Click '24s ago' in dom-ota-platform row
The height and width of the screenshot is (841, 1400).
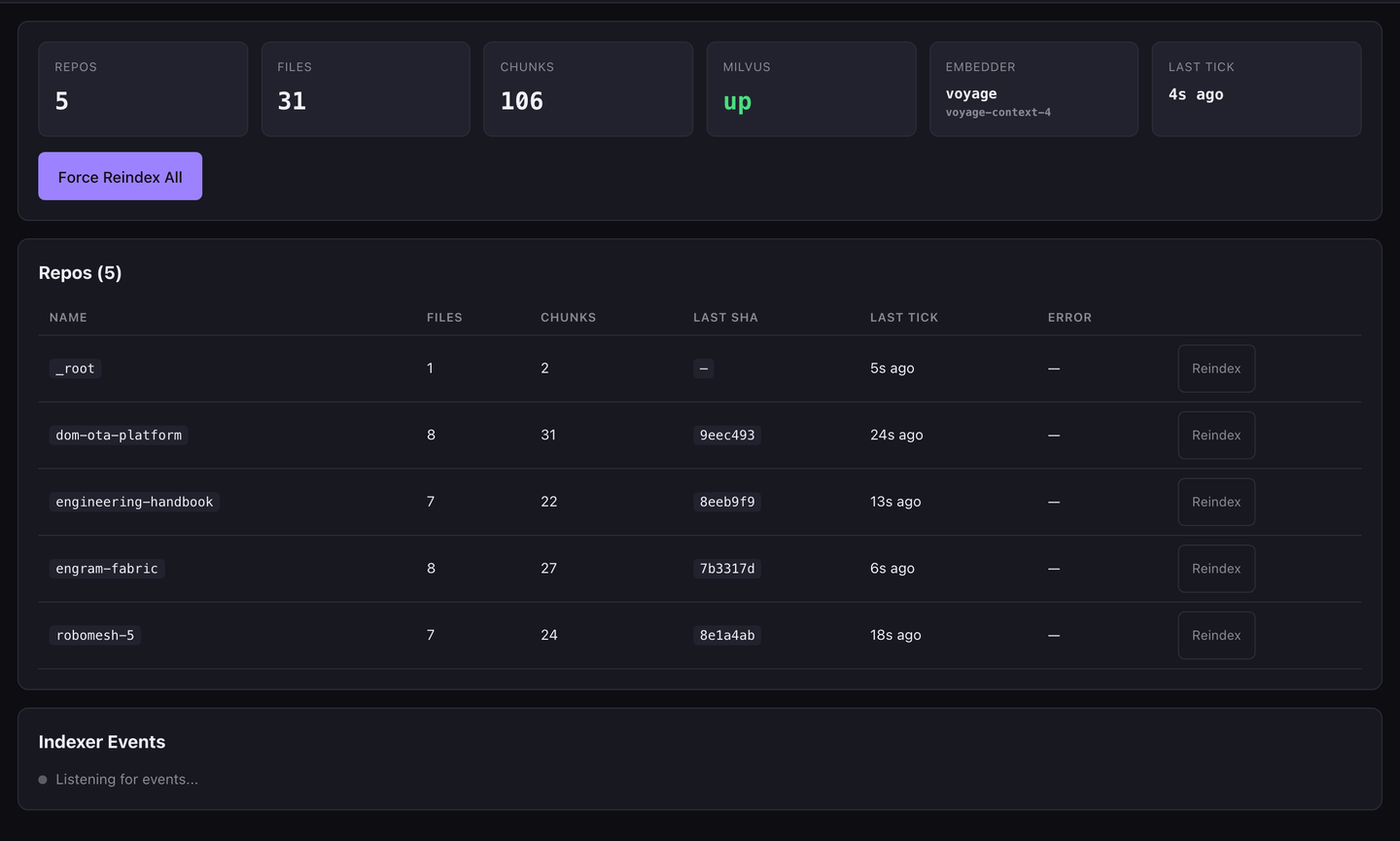coord(896,436)
